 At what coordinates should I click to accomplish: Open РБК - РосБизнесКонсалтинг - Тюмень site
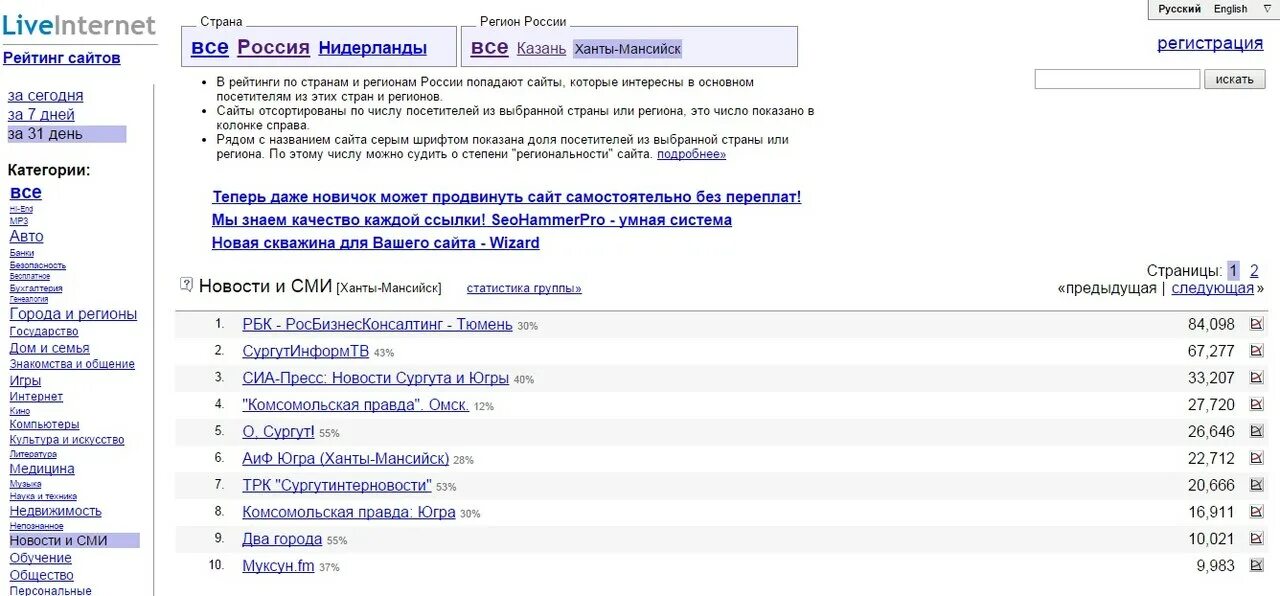[x=377, y=324]
